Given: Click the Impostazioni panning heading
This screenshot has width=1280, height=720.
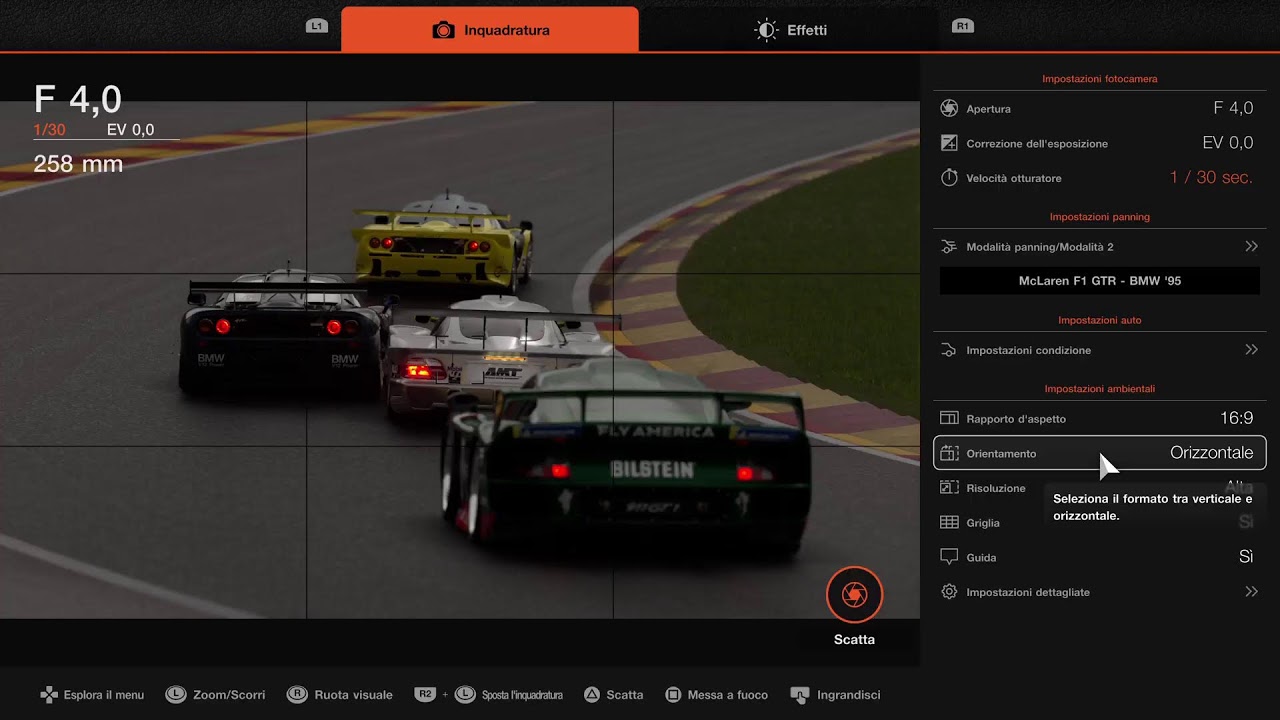Looking at the screenshot, I should coord(1100,217).
